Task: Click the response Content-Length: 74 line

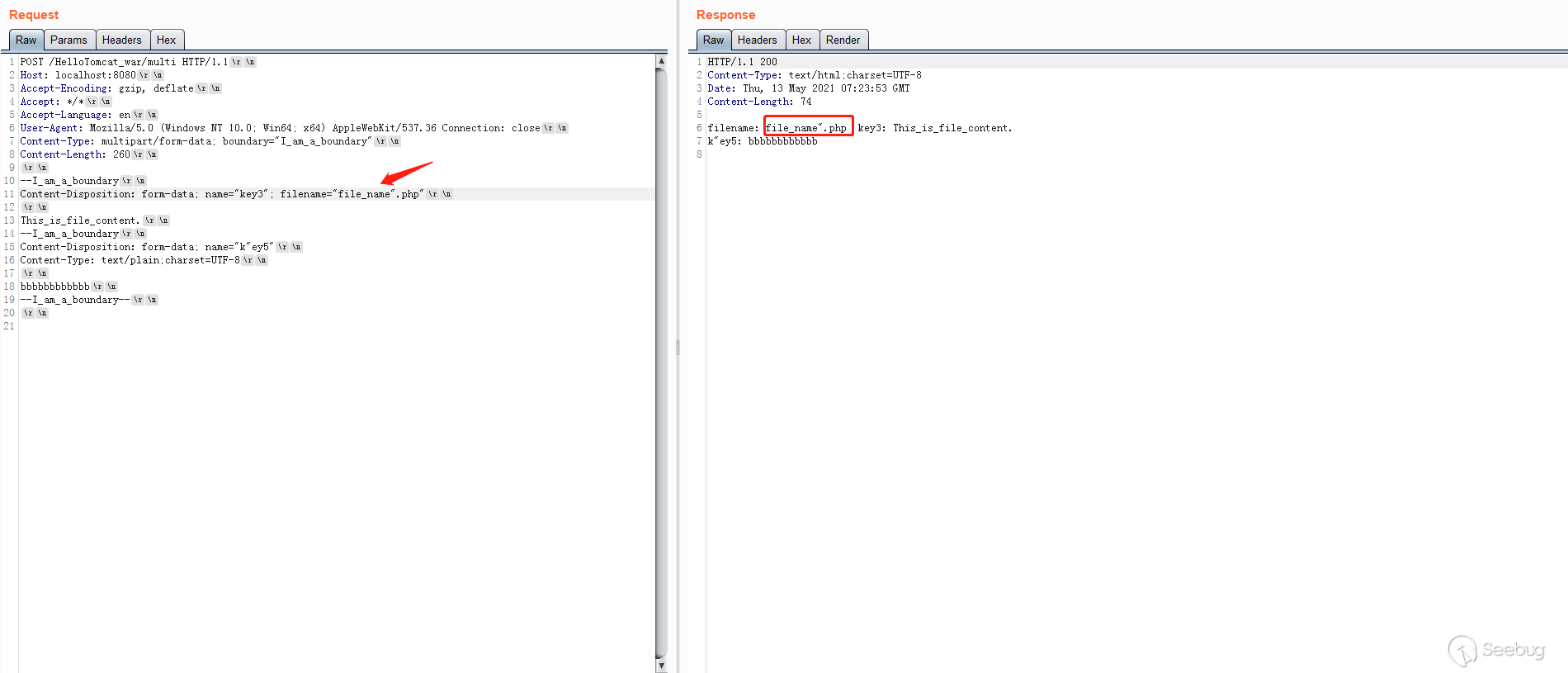Action: coord(759,102)
